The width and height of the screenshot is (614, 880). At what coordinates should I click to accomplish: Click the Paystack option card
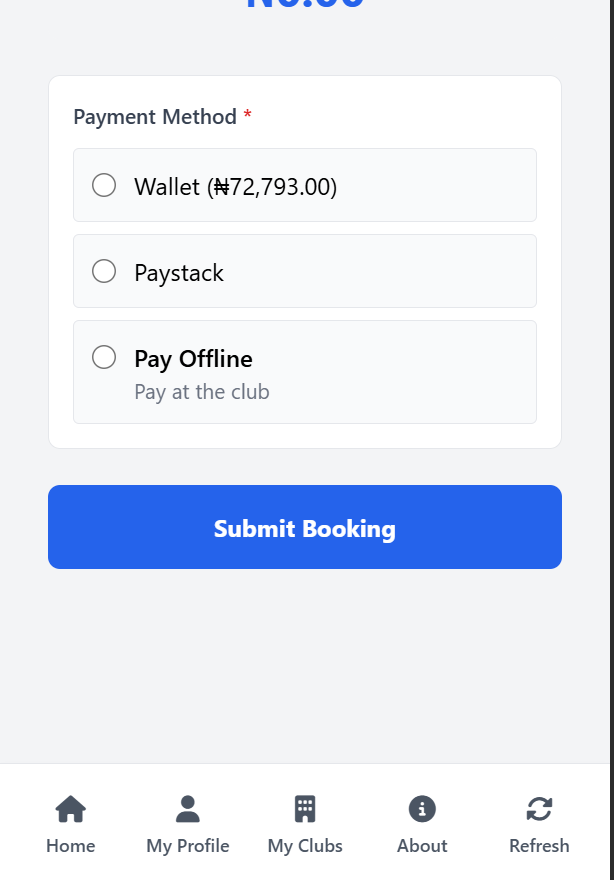[x=305, y=271]
